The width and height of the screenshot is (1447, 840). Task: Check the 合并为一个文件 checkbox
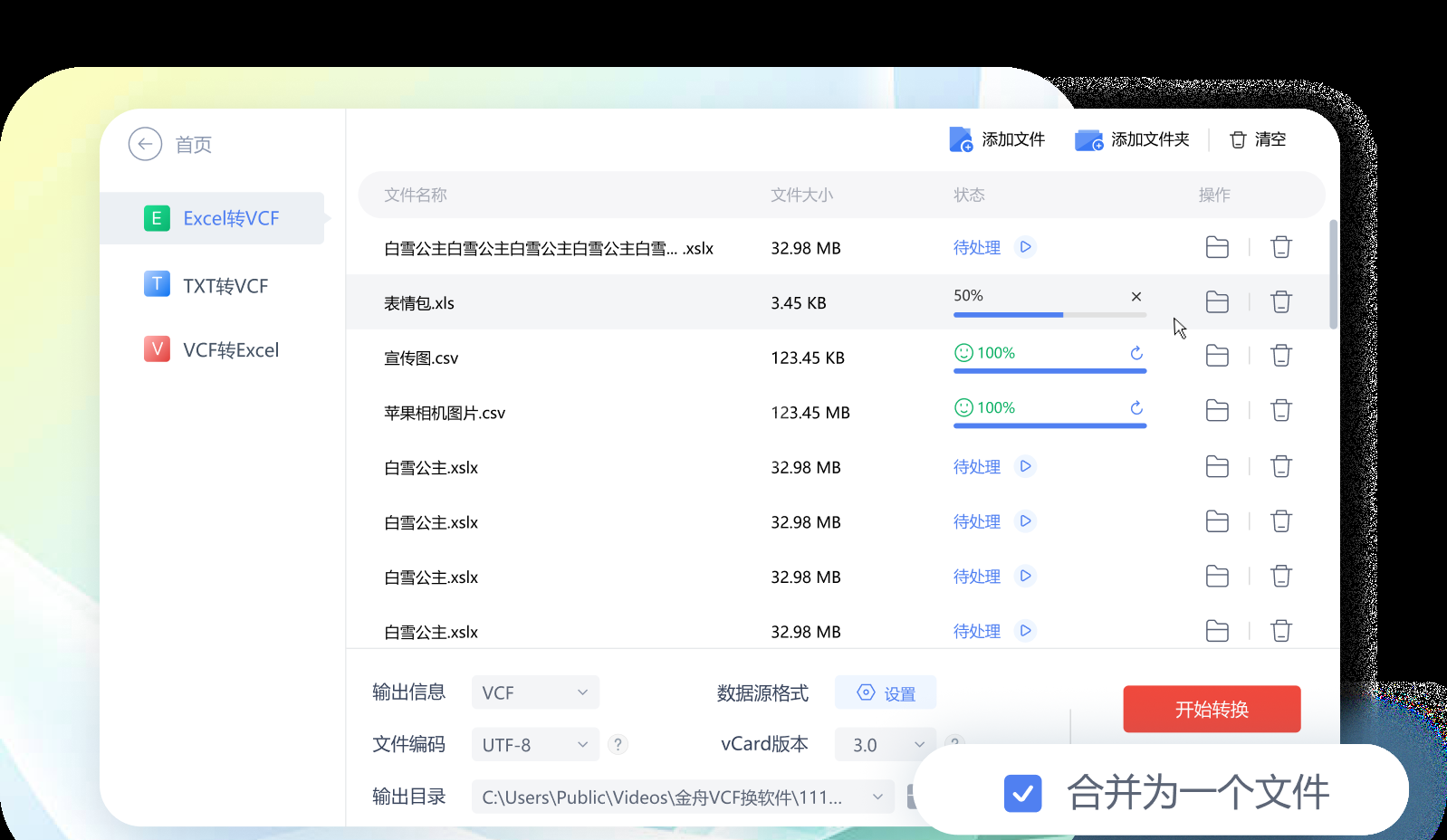pyautogui.click(x=1022, y=794)
